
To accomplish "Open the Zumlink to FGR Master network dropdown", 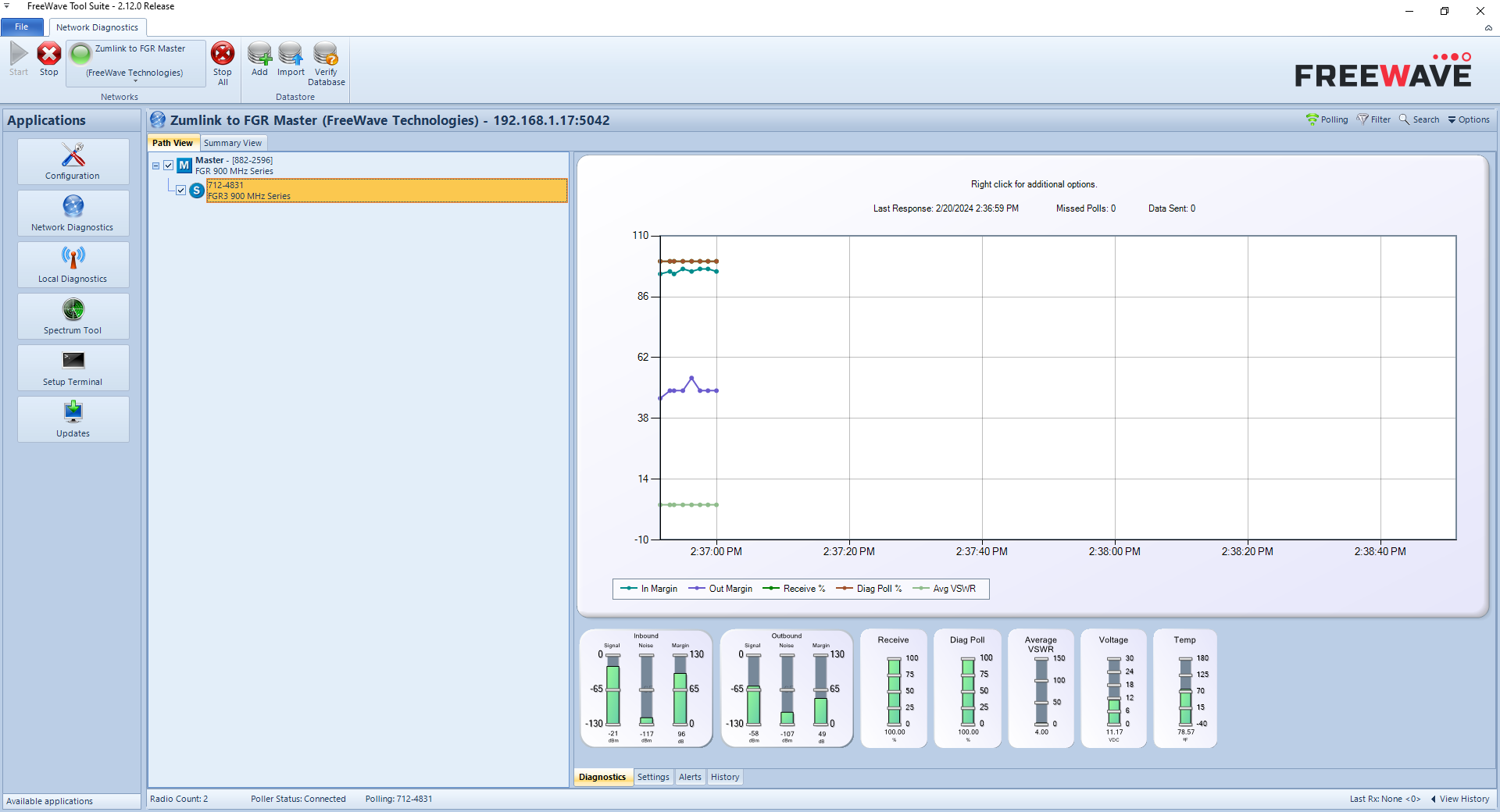I will (136, 62).
